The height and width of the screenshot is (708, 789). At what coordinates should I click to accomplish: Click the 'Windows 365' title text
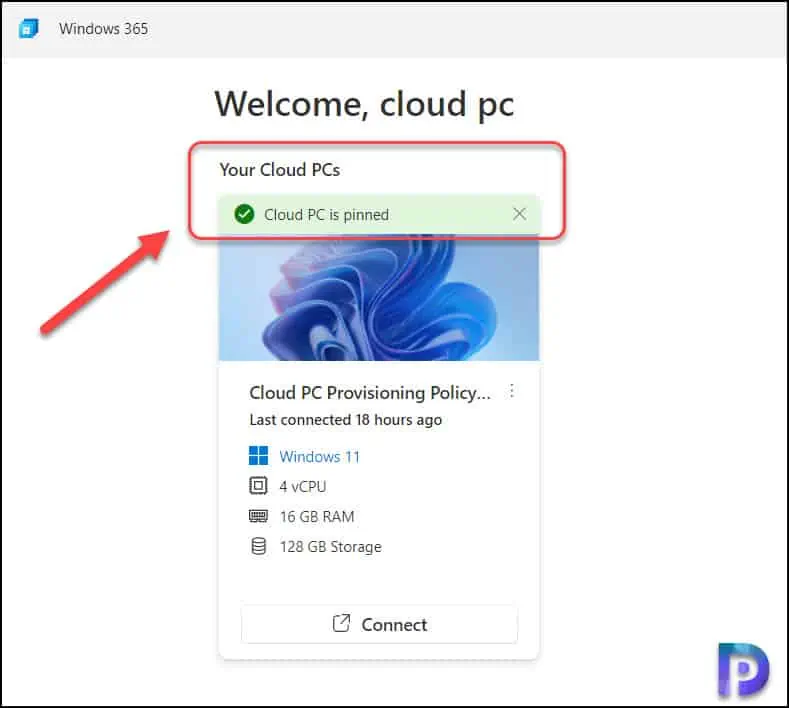[104, 29]
